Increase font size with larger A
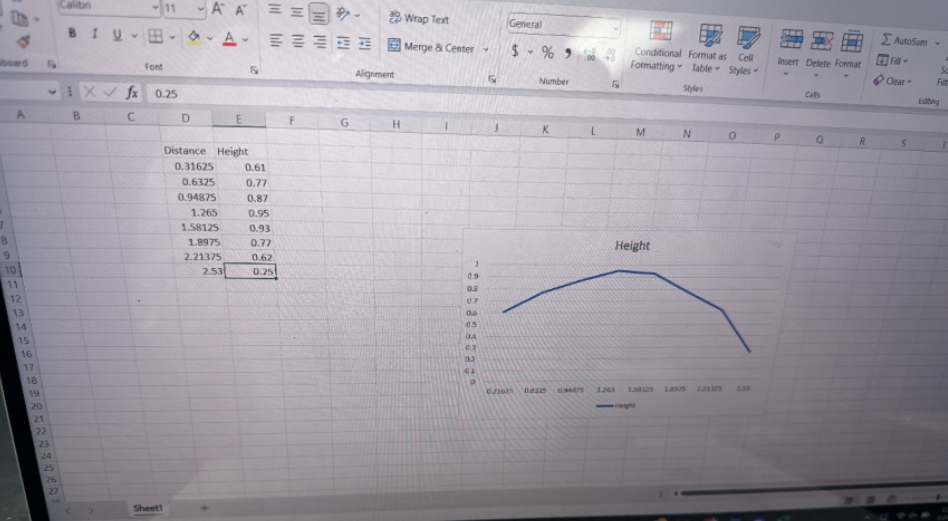Screen dimensions: 948x521 pyautogui.click(x=218, y=9)
